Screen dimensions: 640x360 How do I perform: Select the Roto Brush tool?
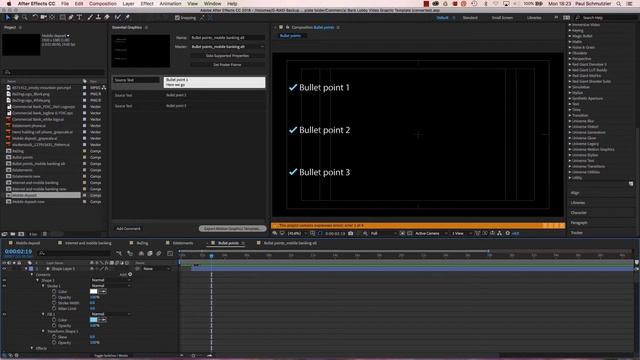pos(118,17)
